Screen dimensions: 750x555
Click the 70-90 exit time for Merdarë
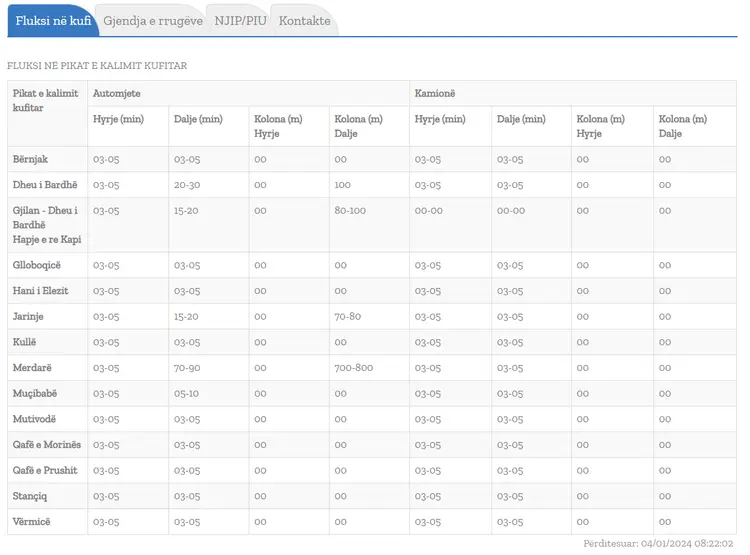tap(187, 367)
